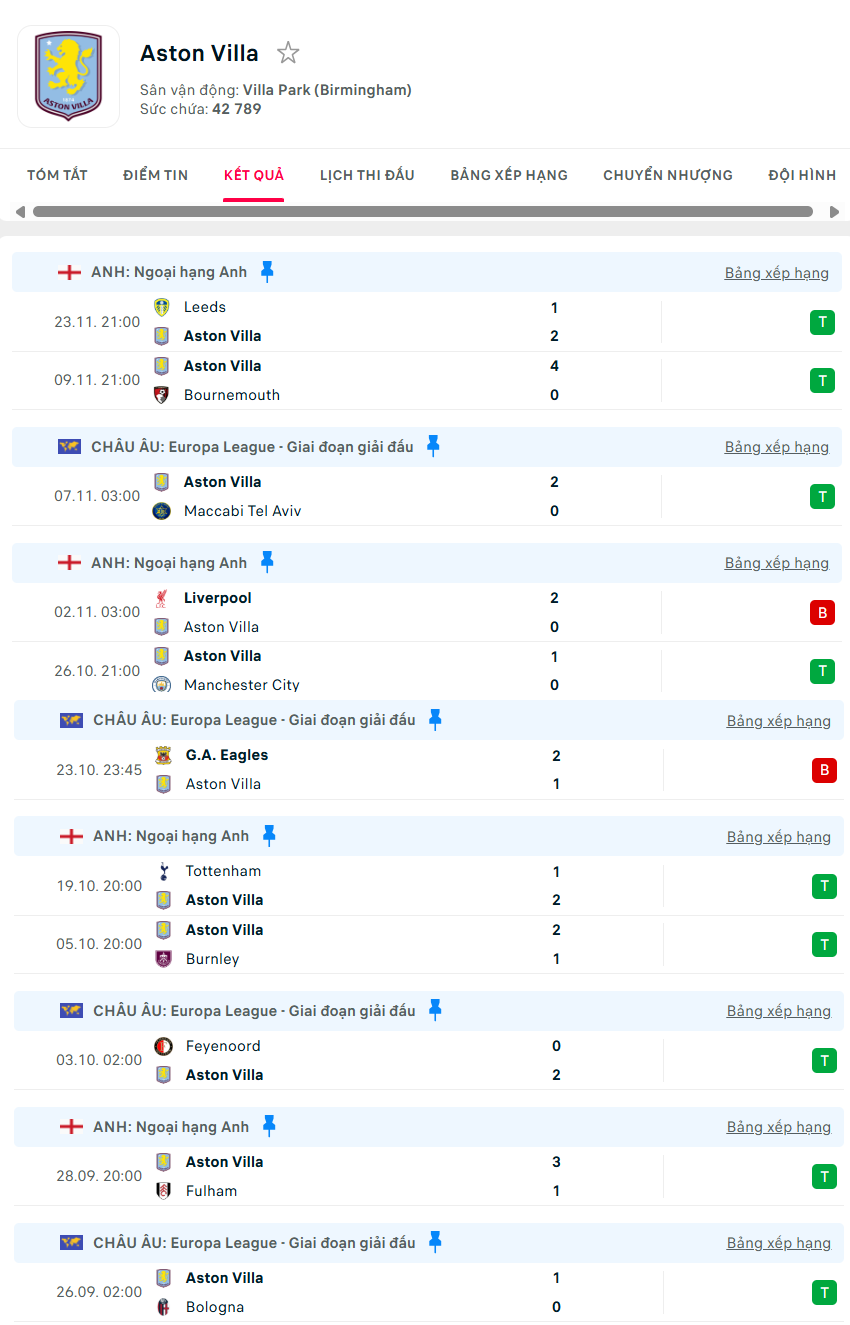Image resolution: width=850 pixels, height=1325 pixels.
Task: Toggle pin on first Ngoại hạng Anh header
Action: (x=267, y=271)
